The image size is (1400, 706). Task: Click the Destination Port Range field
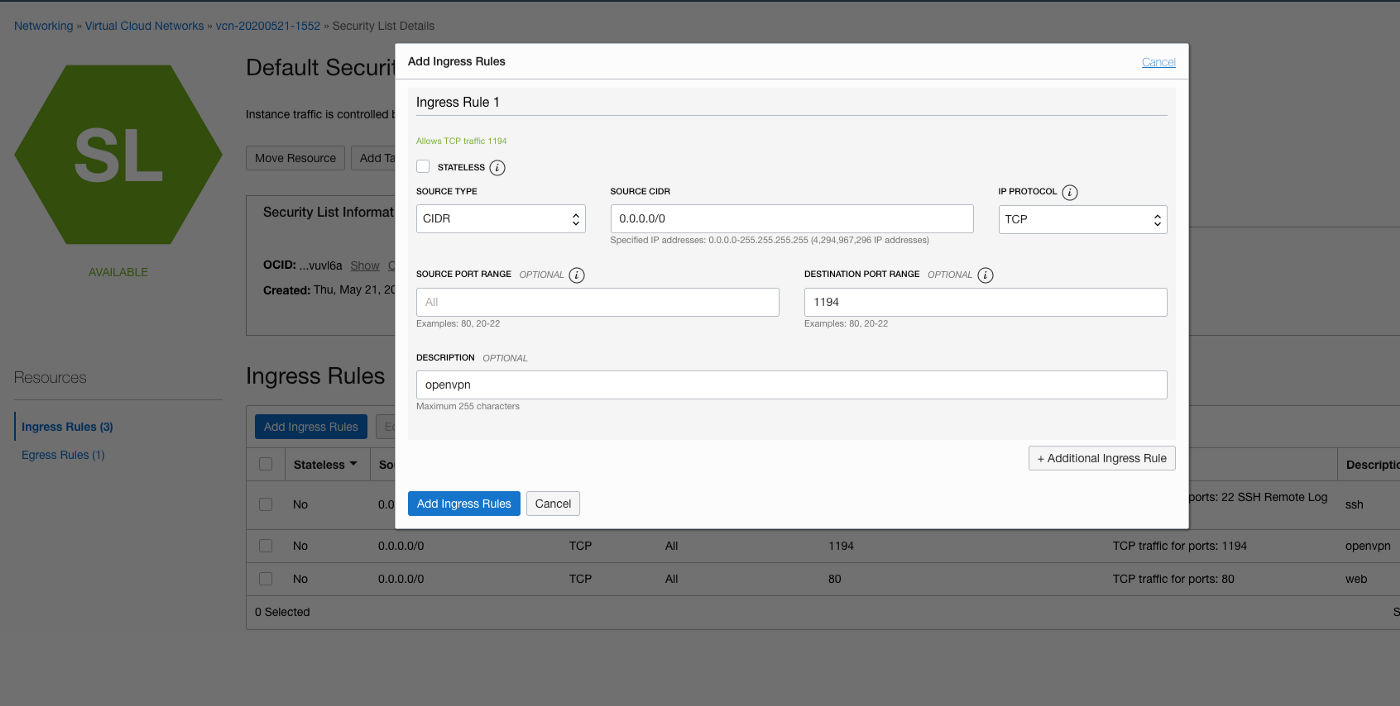tap(986, 302)
